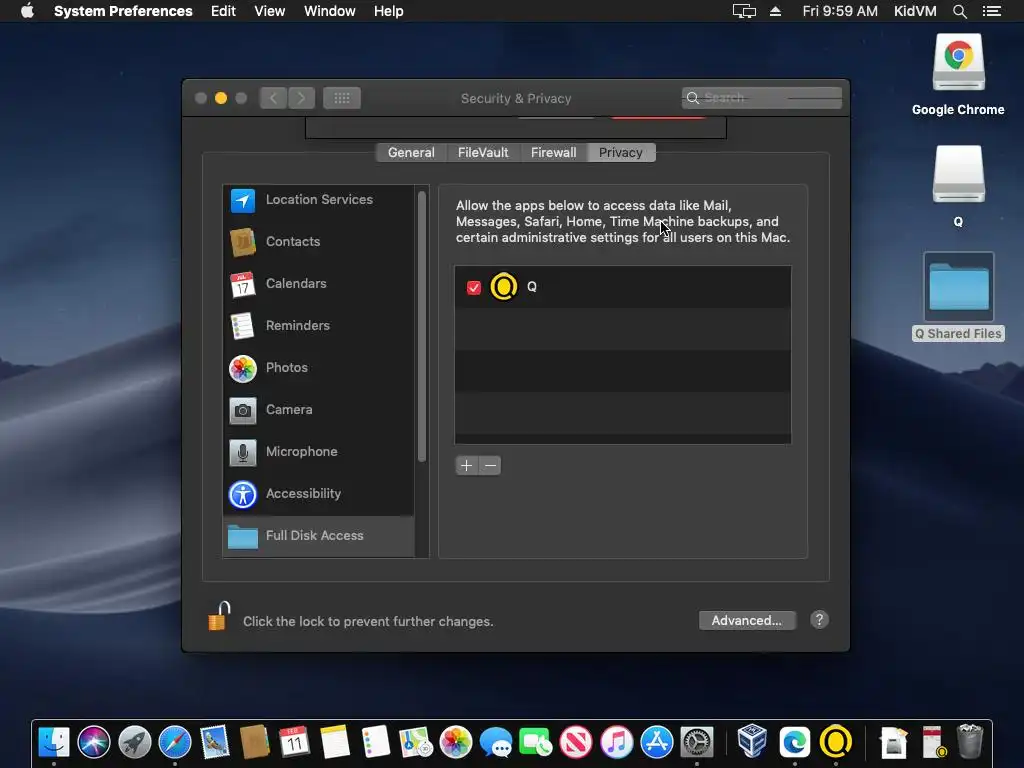This screenshot has width=1024, height=768.
Task: Switch to the Firewall tab
Action: tap(553, 153)
